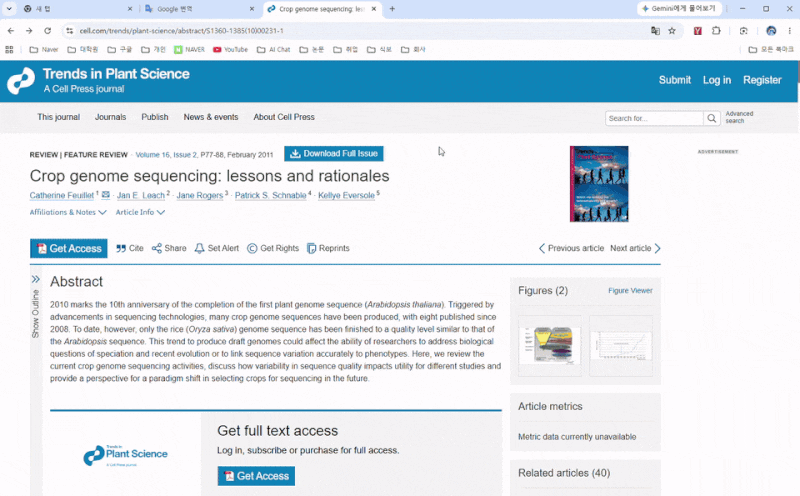800x496 pixels.
Task: Switch to the Google translate tab
Action: (x=199, y=9)
